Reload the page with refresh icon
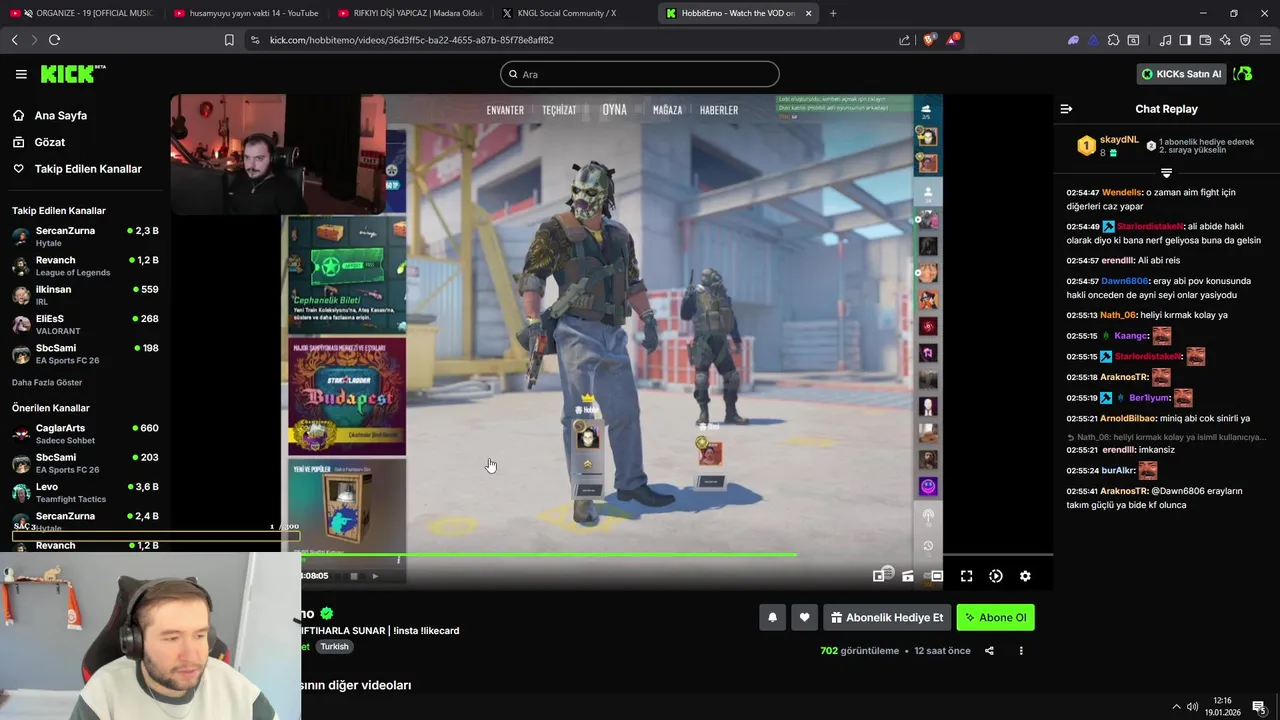Viewport: 1280px width, 720px height. click(x=54, y=40)
